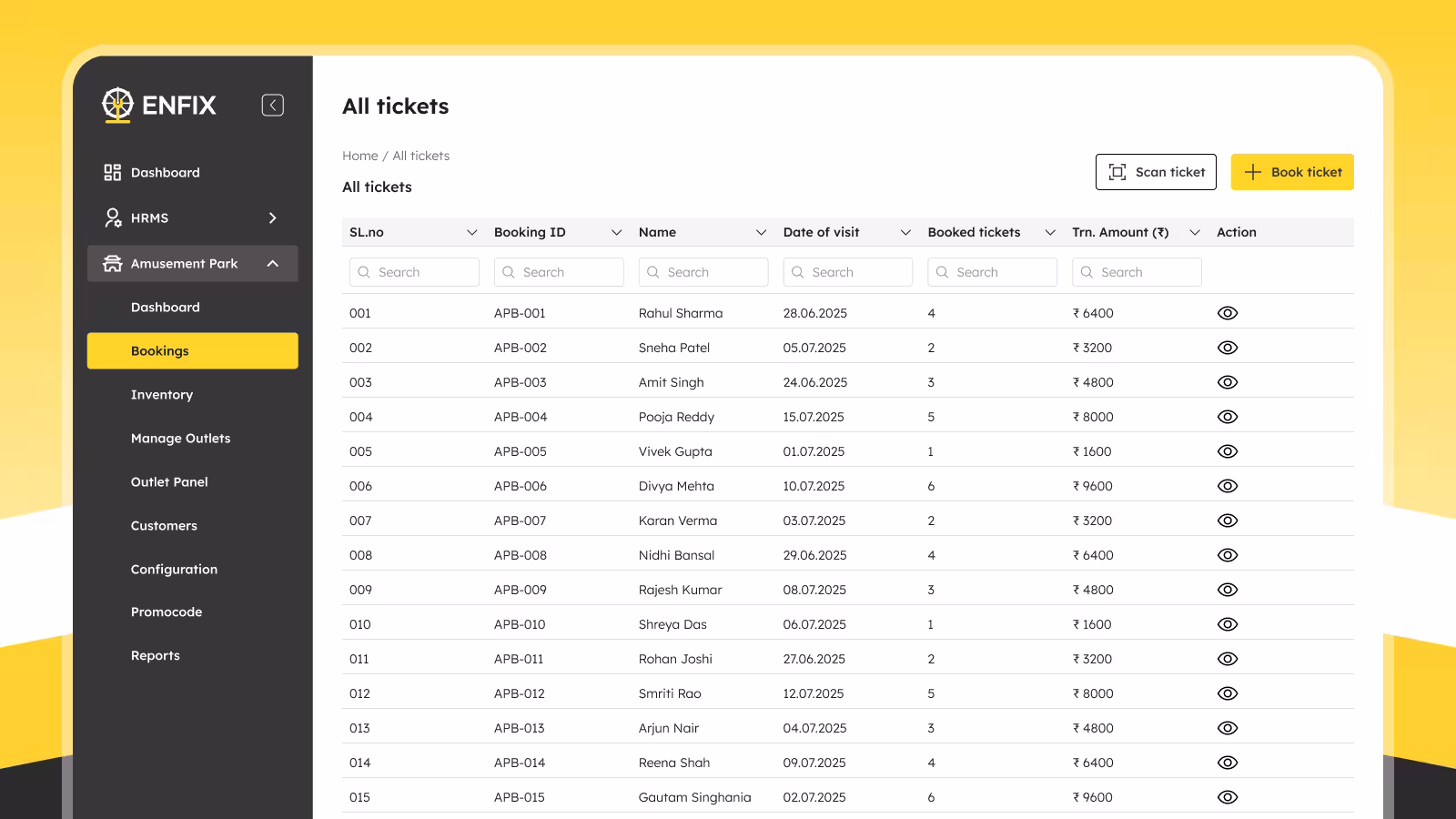Open the SL.no column sort dropdown

pos(471,232)
